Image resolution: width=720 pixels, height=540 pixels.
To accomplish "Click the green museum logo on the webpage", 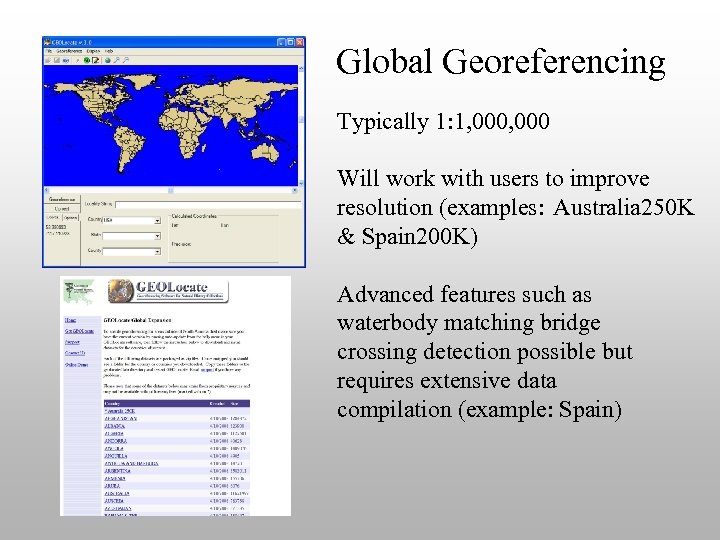I will (x=79, y=292).
